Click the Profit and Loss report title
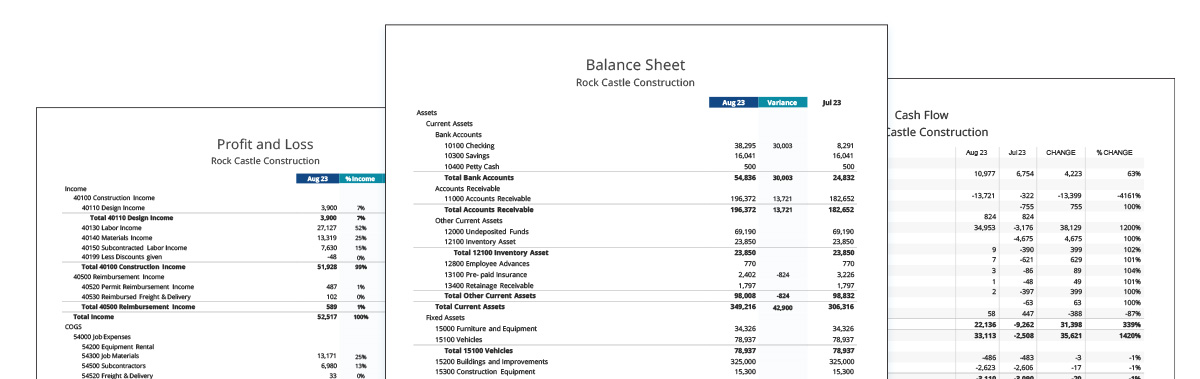The width and height of the screenshot is (1200, 379). pyautogui.click(x=265, y=144)
